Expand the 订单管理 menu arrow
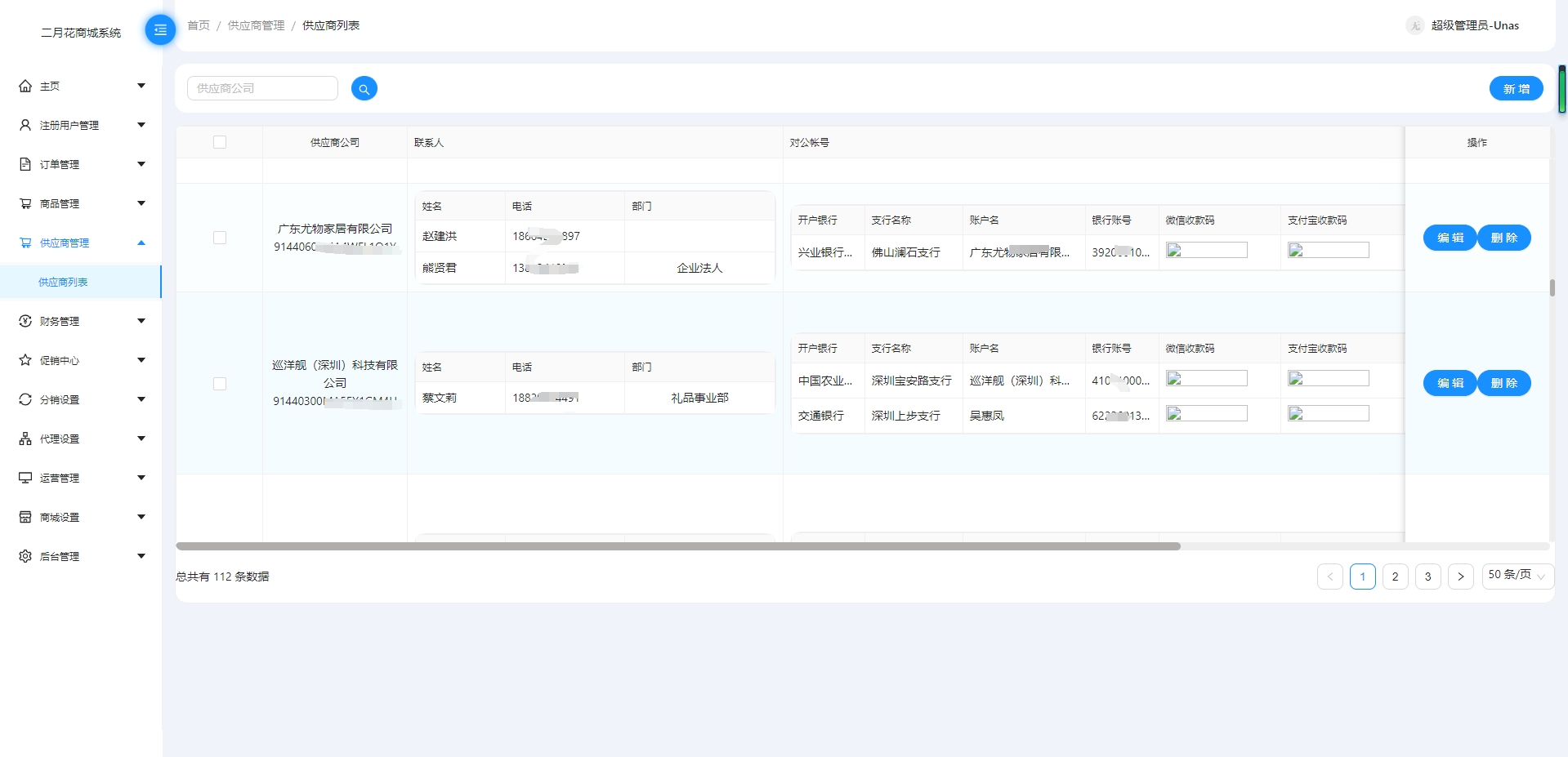The image size is (1568, 757). click(141, 164)
